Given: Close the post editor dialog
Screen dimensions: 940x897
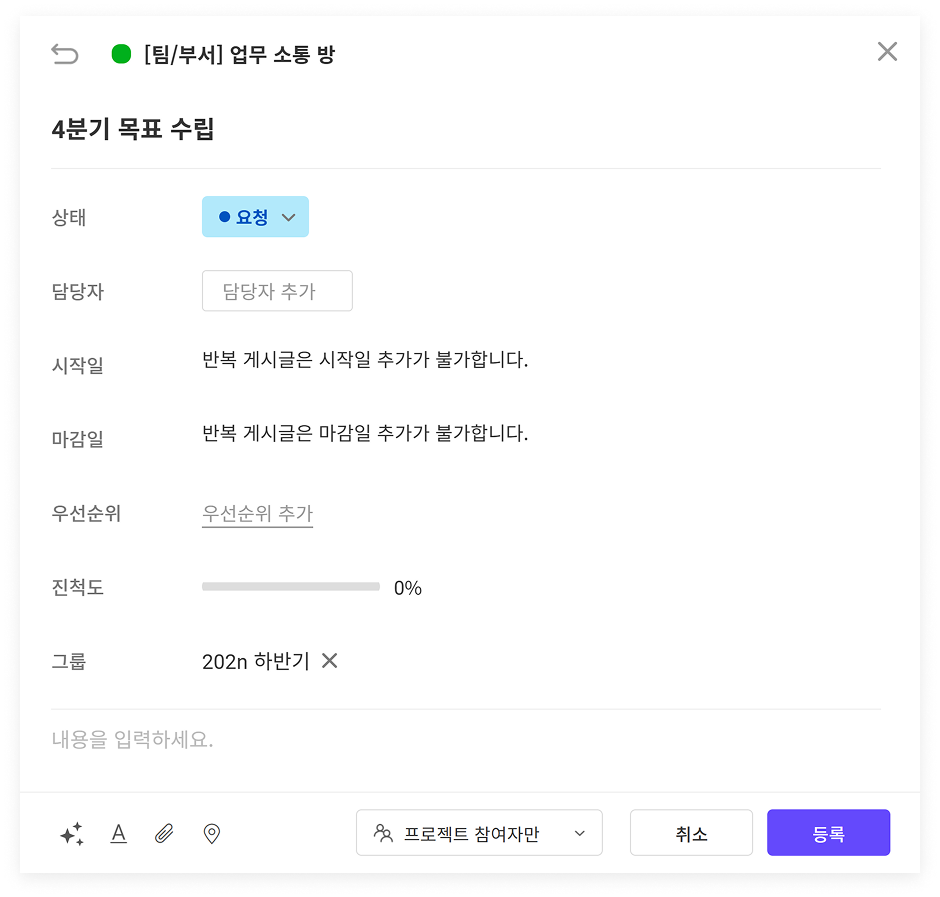Looking at the screenshot, I should coord(886,52).
